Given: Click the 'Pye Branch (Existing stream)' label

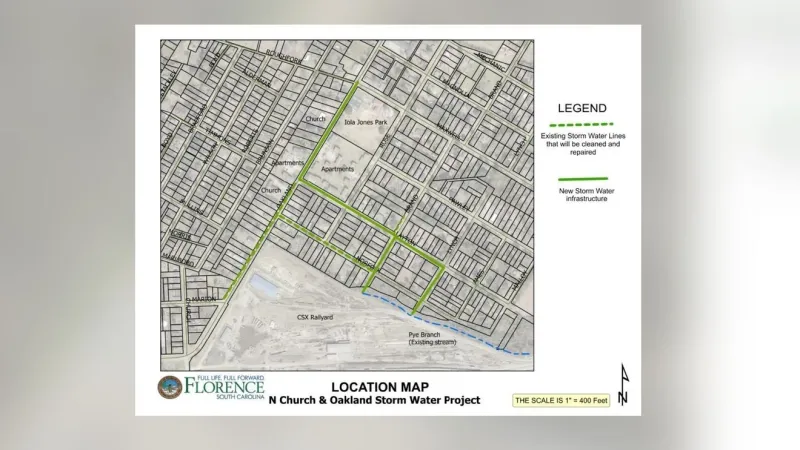Looking at the screenshot, I should click(432, 338).
